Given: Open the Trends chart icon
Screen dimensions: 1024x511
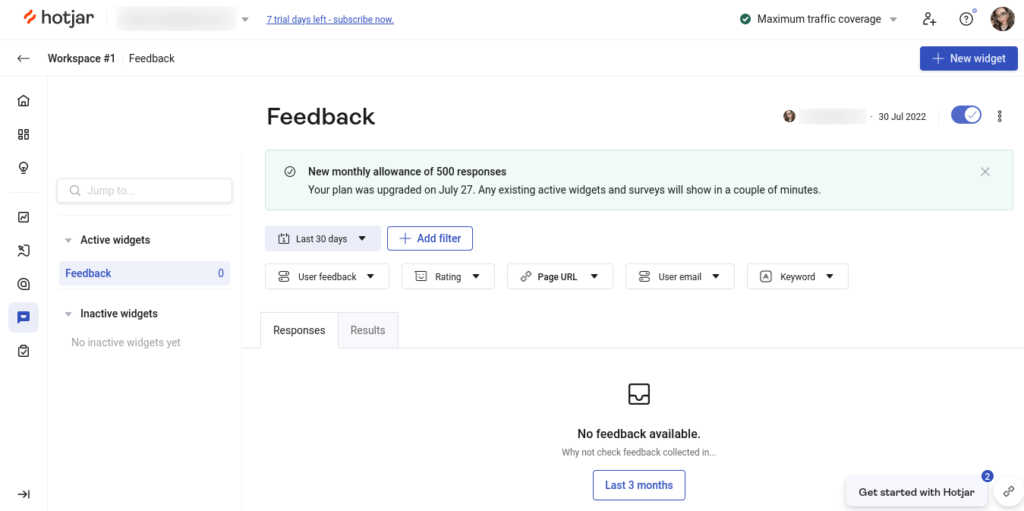Looking at the screenshot, I should pos(23,217).
